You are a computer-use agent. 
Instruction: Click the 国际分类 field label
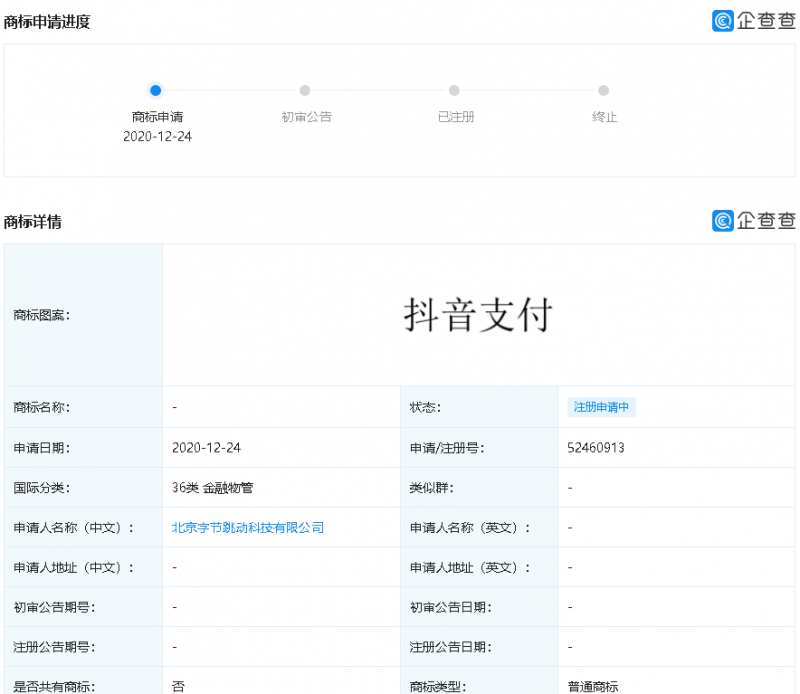(x=42, y=488)
